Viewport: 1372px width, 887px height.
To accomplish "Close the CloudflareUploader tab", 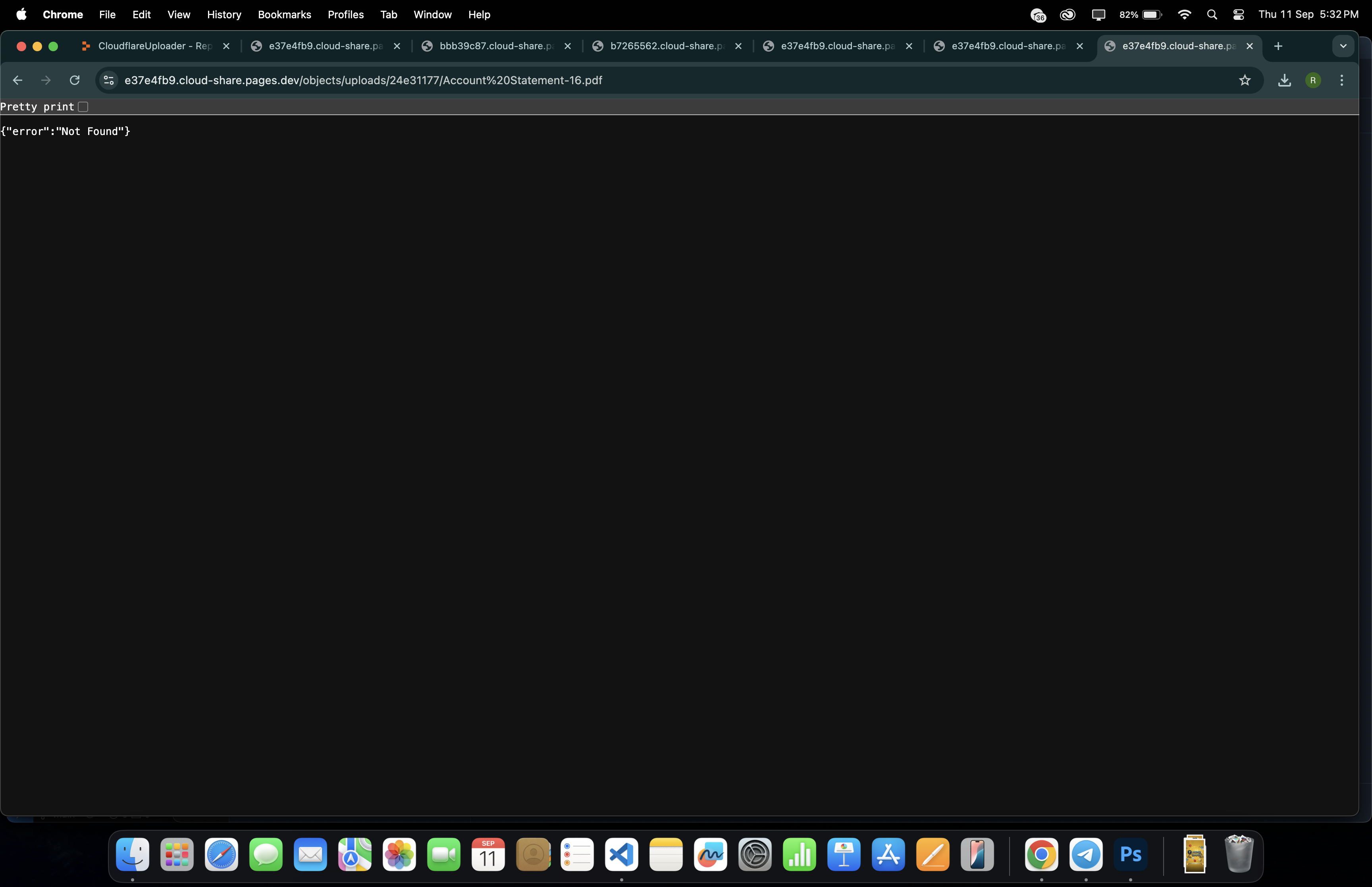I will coord(226,46).
